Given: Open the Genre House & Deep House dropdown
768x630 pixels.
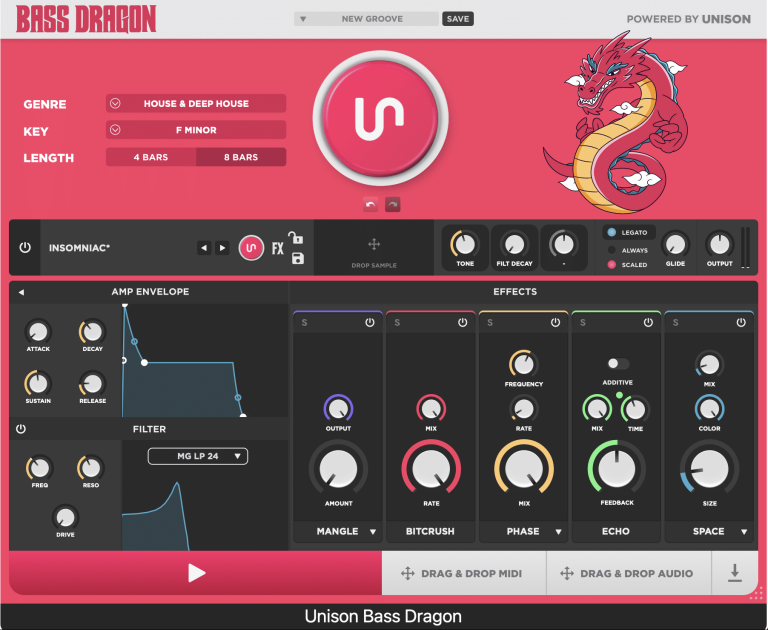Looking at the screenshot, I should 196,103.
